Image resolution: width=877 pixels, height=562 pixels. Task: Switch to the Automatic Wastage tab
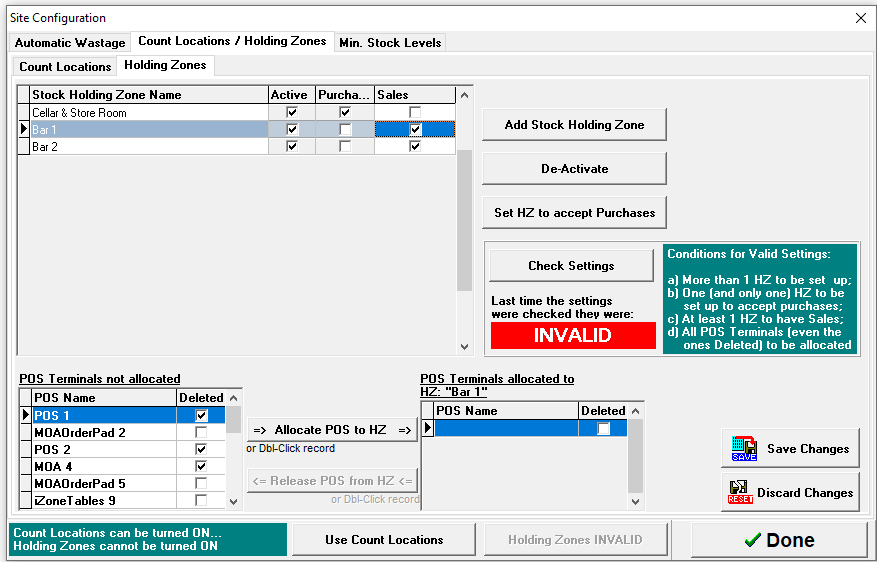(70, 43)
